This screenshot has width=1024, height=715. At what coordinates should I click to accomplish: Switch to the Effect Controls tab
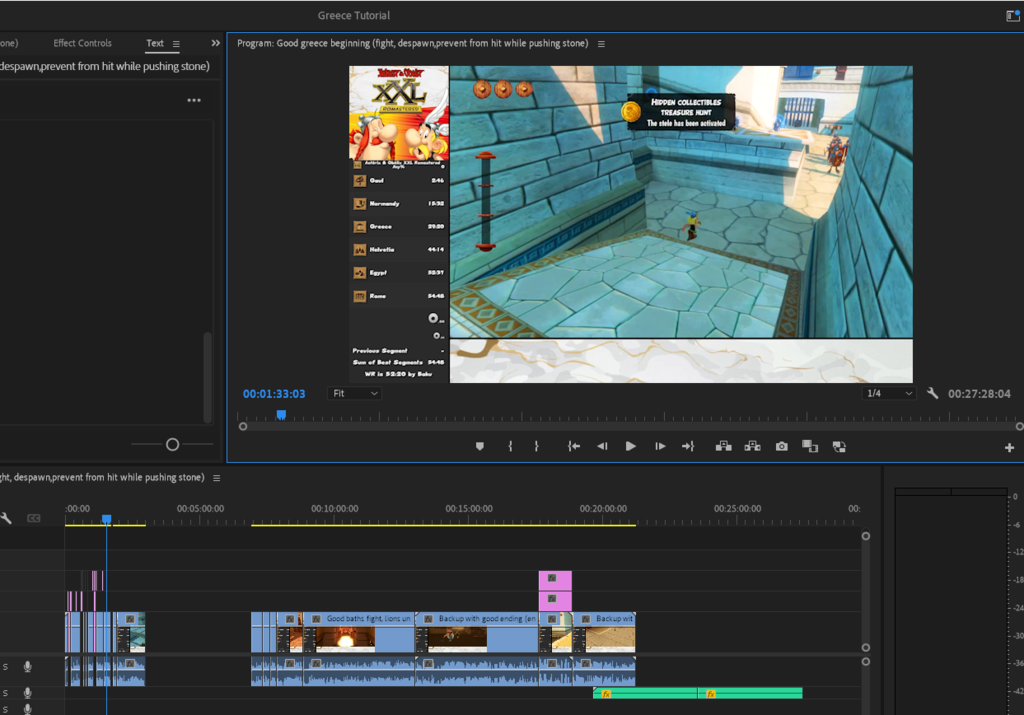coord(82,43)
